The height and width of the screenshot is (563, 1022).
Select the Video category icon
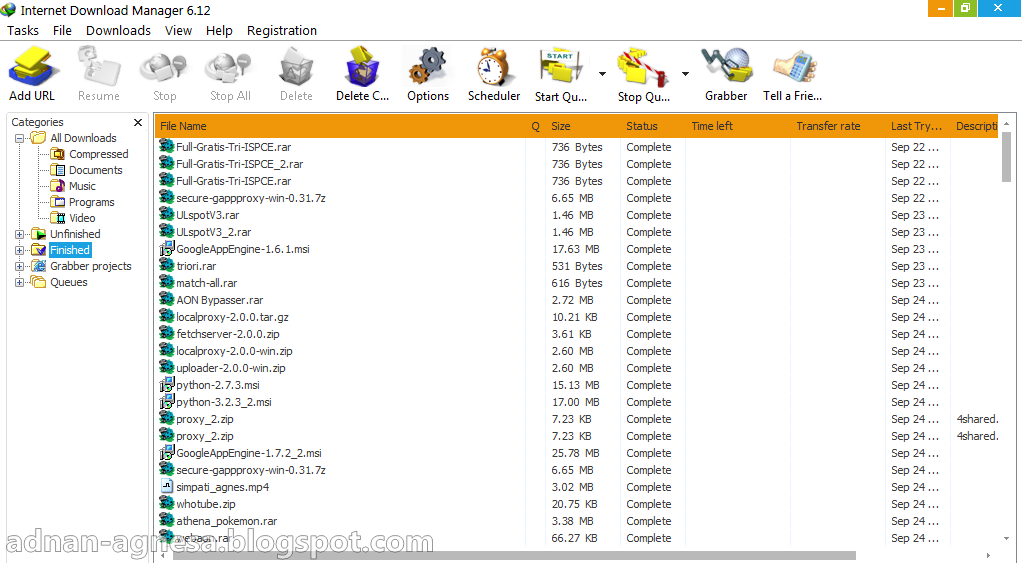coord(58,218)
